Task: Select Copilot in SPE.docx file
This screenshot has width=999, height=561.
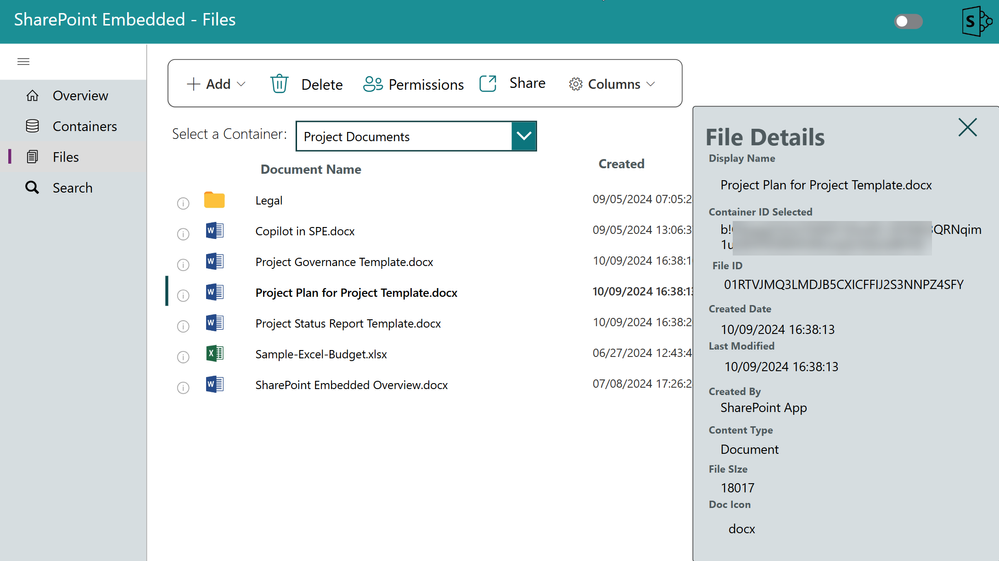Action: (305, 231)
